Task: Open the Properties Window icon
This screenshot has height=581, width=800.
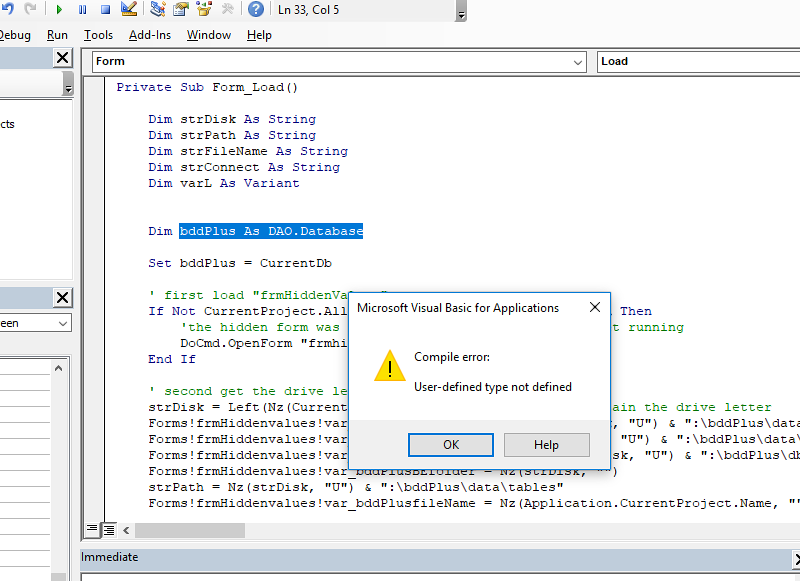Action: click(x=180, y=9)
